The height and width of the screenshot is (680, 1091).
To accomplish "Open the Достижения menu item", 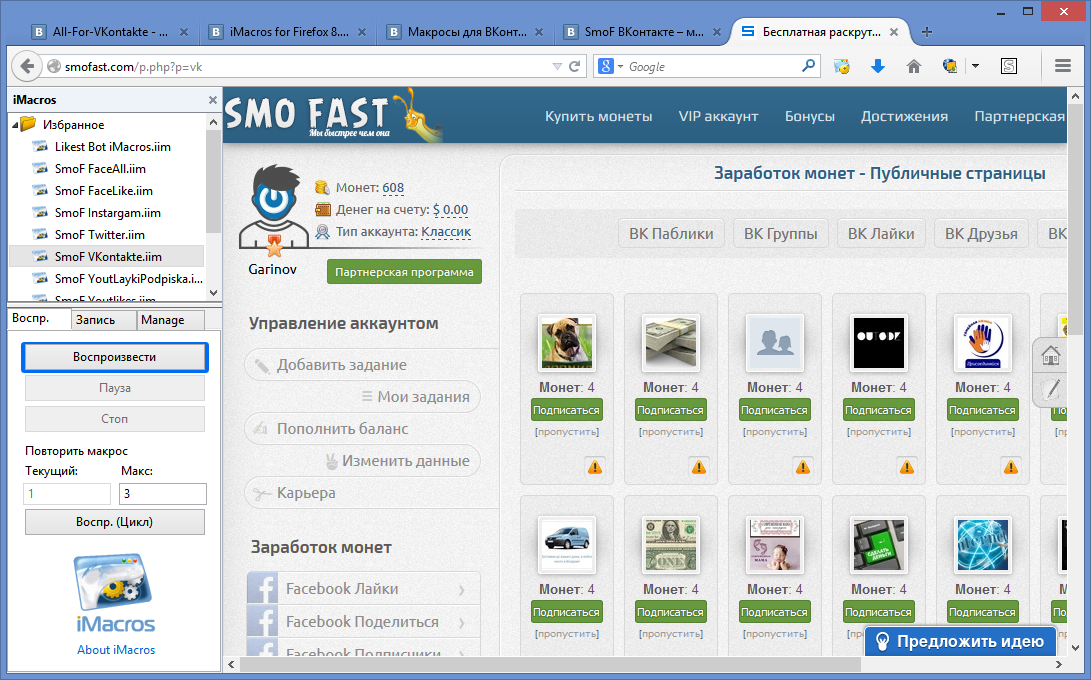I will click(904, 116).
